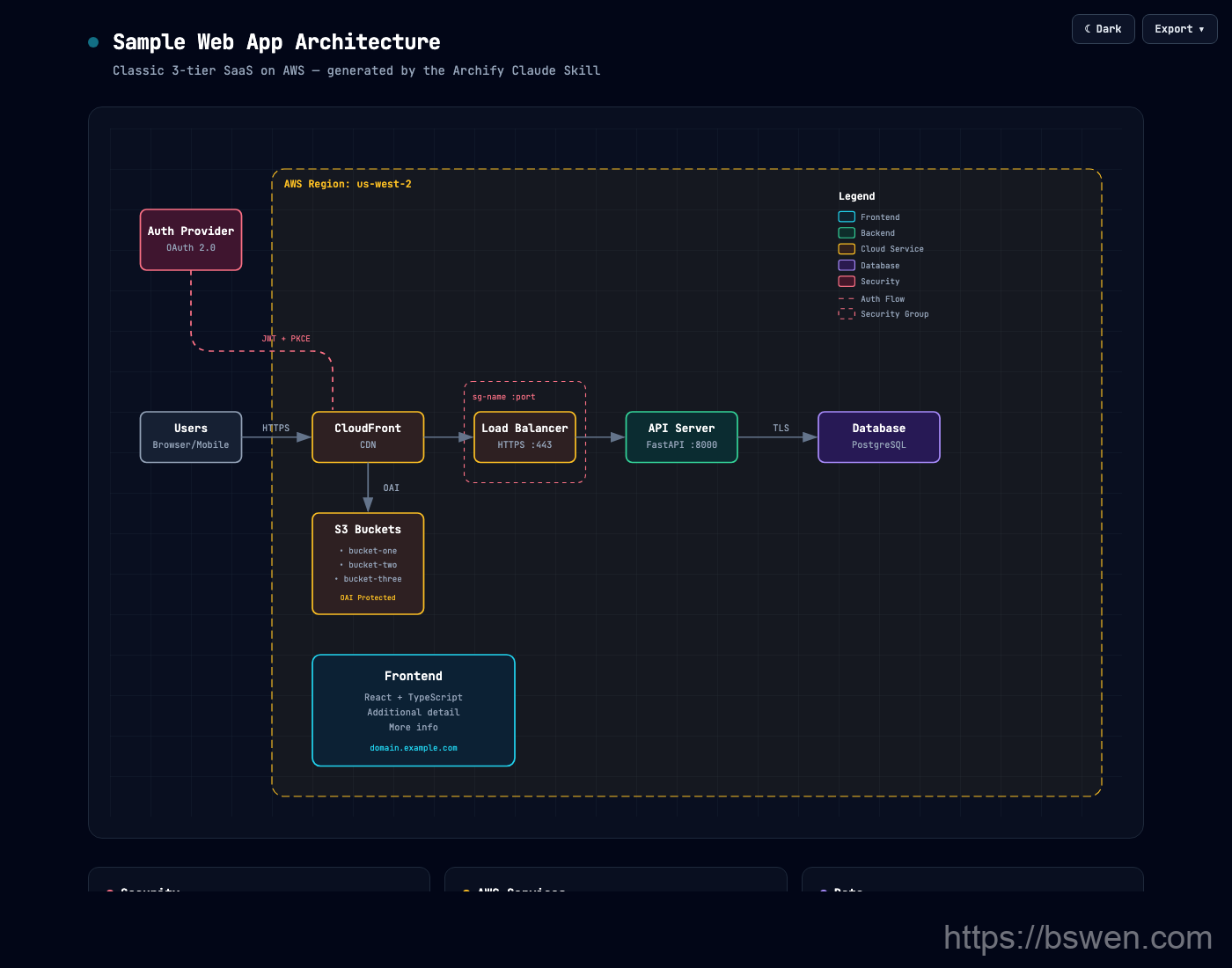The width and height of the screenshot is (1232, 968).
Task: Click the domain.example.com link text
Action: pyautogui.click(x=414, y=748)
